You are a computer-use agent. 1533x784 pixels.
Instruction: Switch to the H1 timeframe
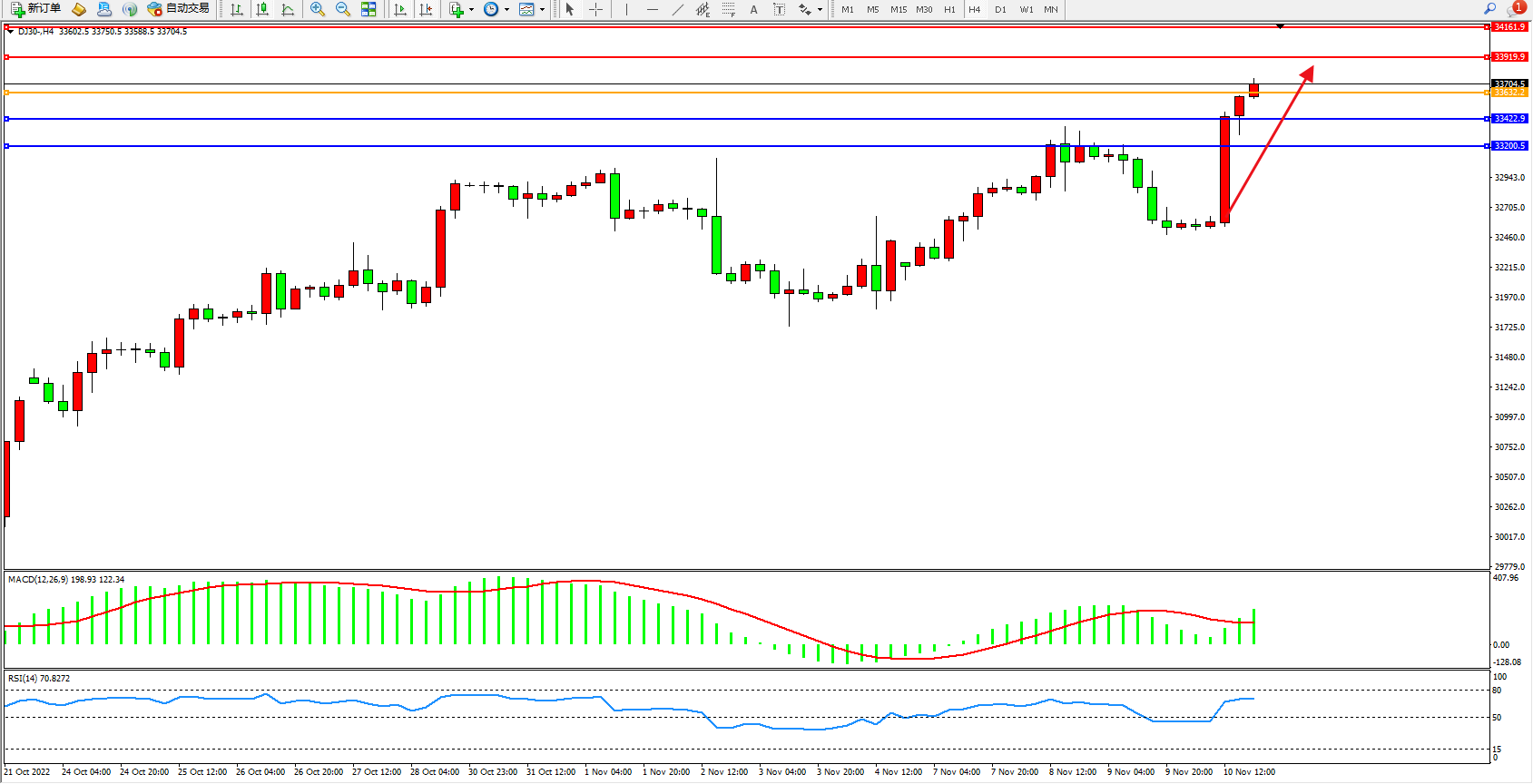pyautogui.click(x=949, y=9)
